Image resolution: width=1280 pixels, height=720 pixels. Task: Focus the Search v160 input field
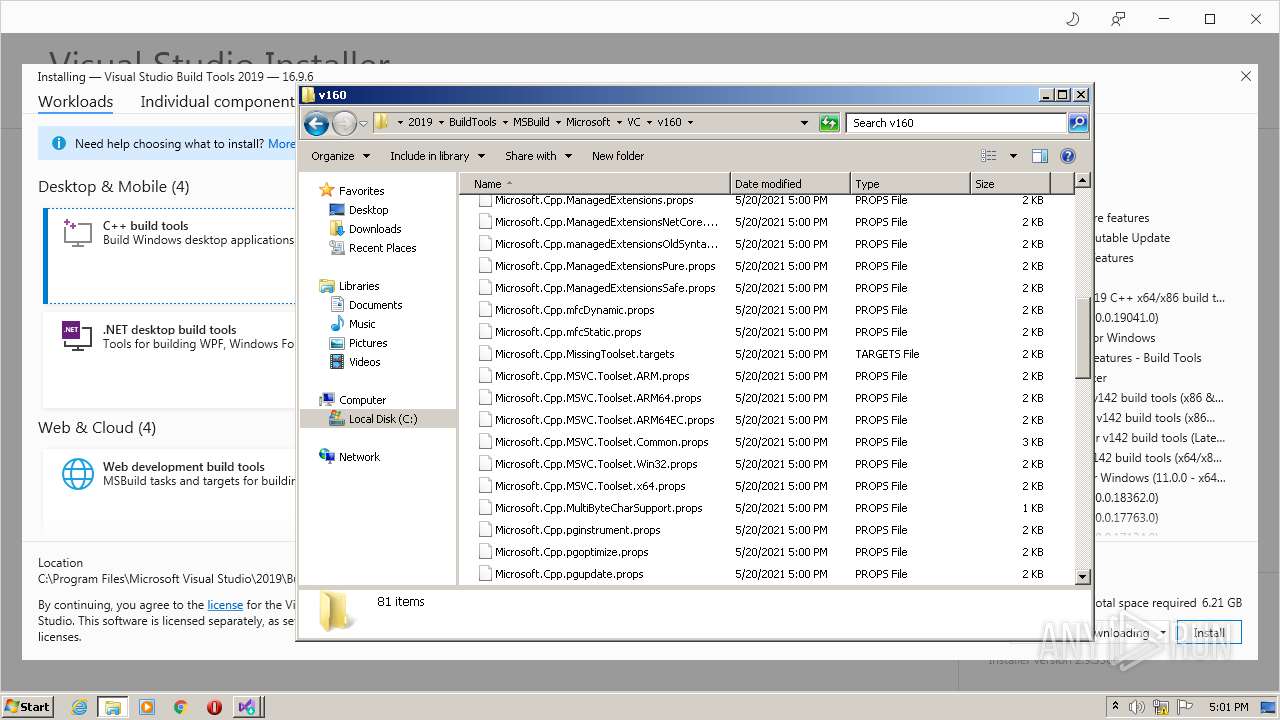point(957,123)
